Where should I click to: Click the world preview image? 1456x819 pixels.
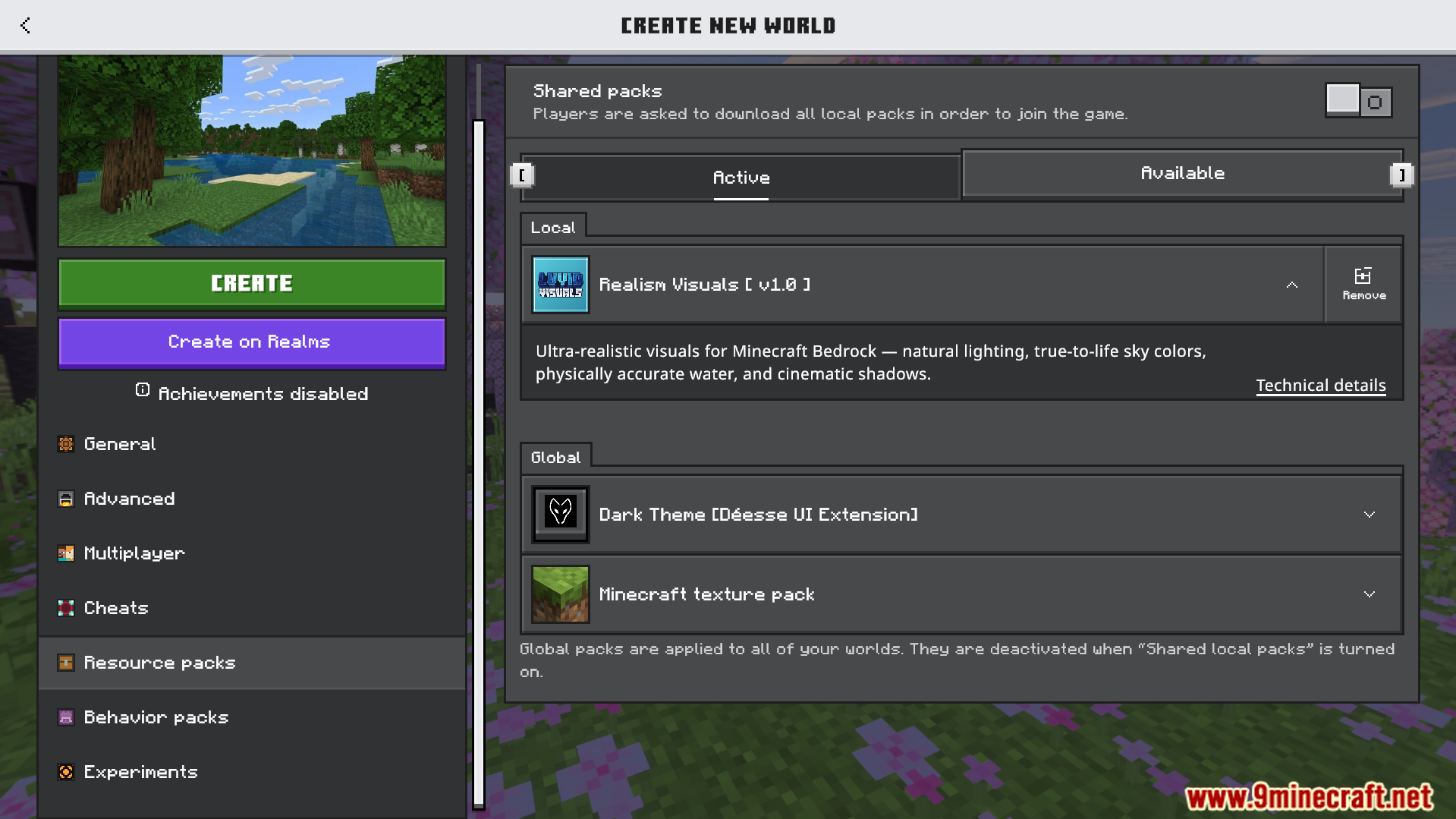(x=252, y=150)
